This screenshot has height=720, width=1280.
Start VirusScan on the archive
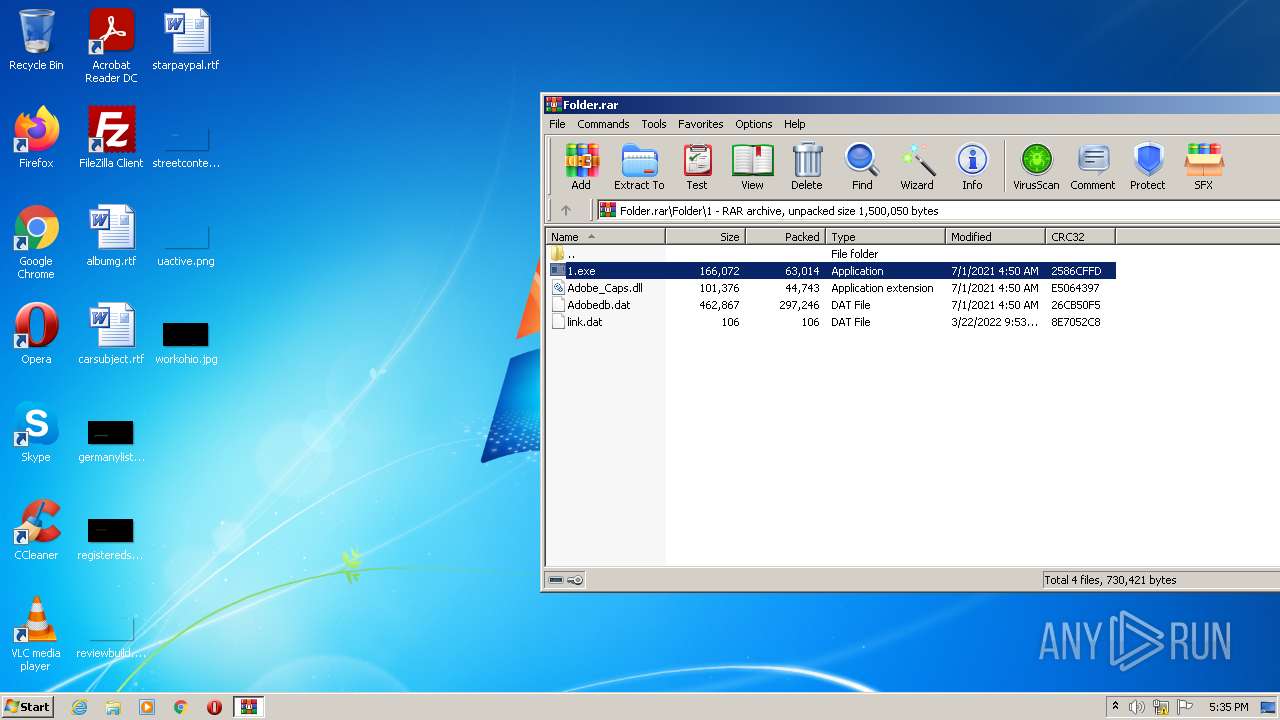1036,166
